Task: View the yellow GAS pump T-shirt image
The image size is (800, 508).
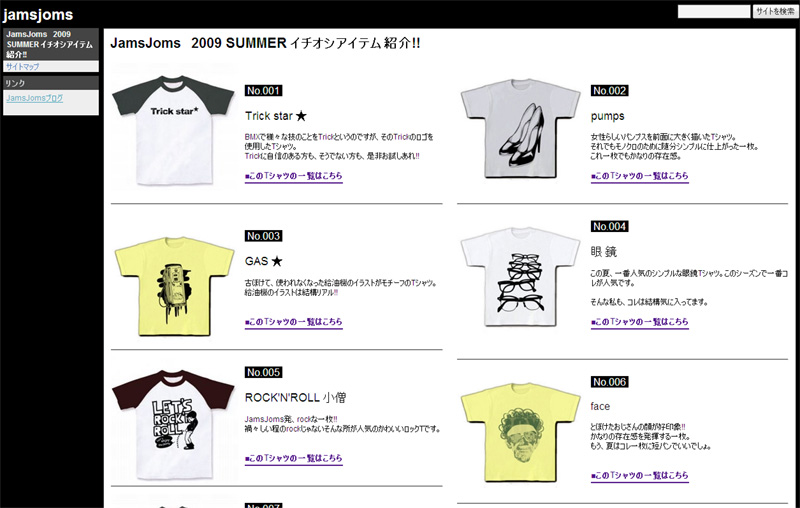Action: click(x=174, y=286)
